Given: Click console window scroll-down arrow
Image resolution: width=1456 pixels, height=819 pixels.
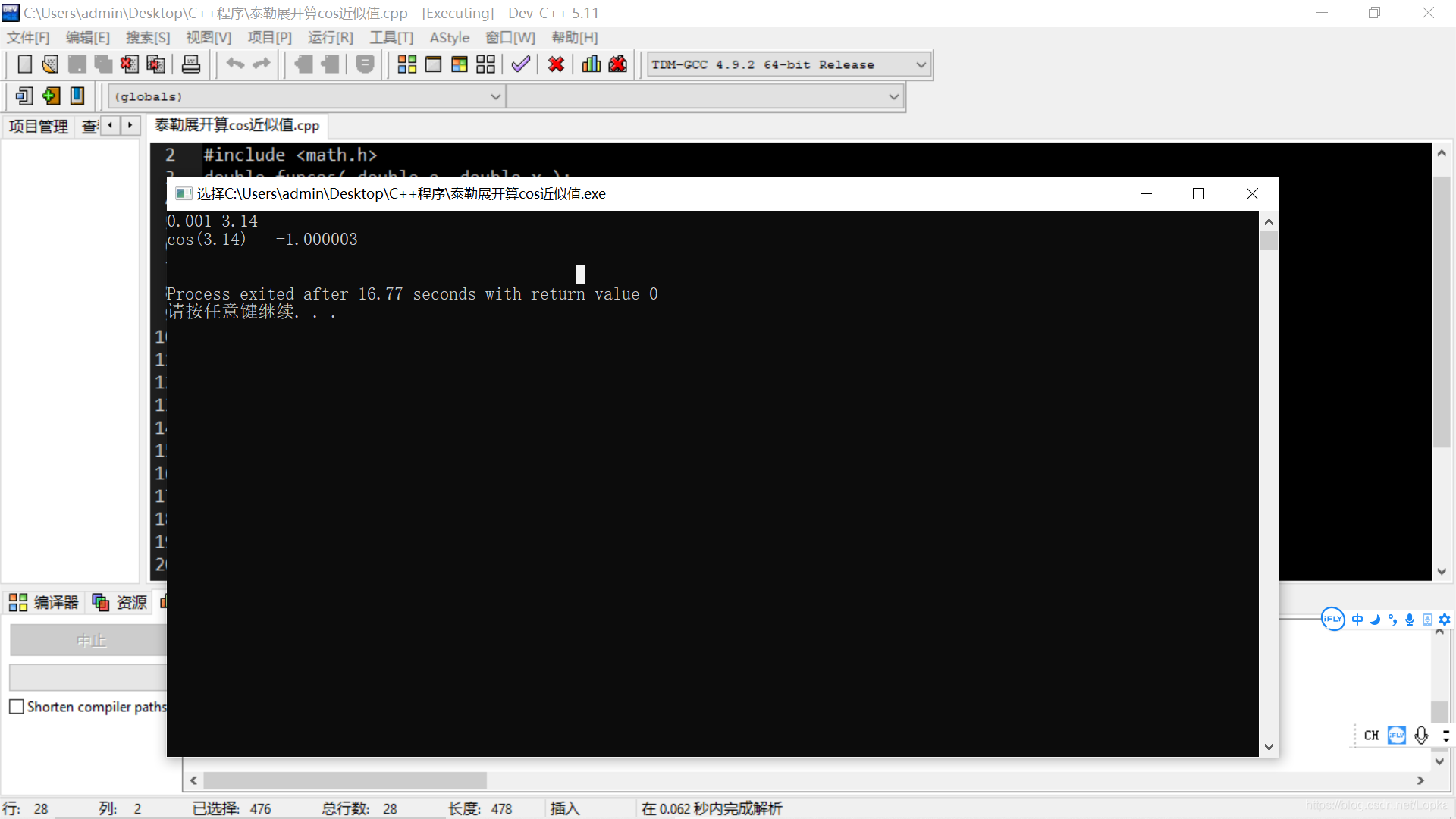Looking at the screenshot, I should pyautogui.click(x=1269, y=747).
